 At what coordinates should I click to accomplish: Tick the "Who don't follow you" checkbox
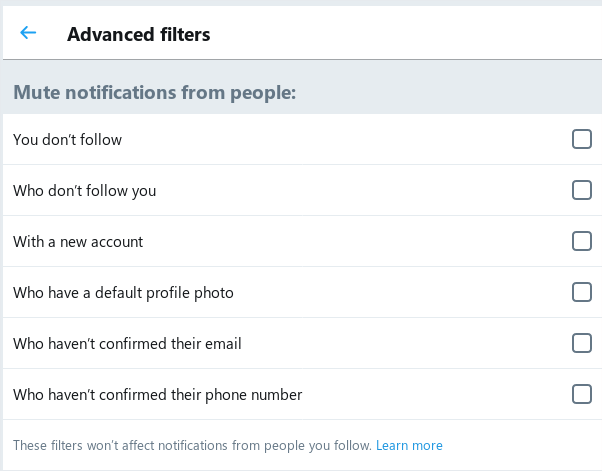582,190
